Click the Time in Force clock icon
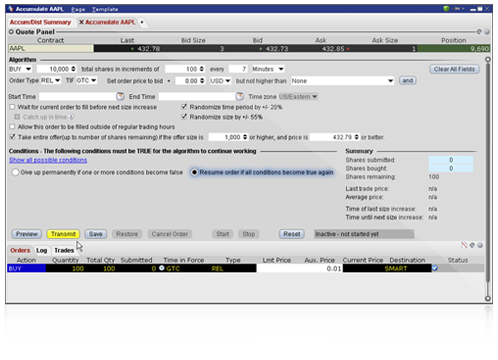 [162, 268]
